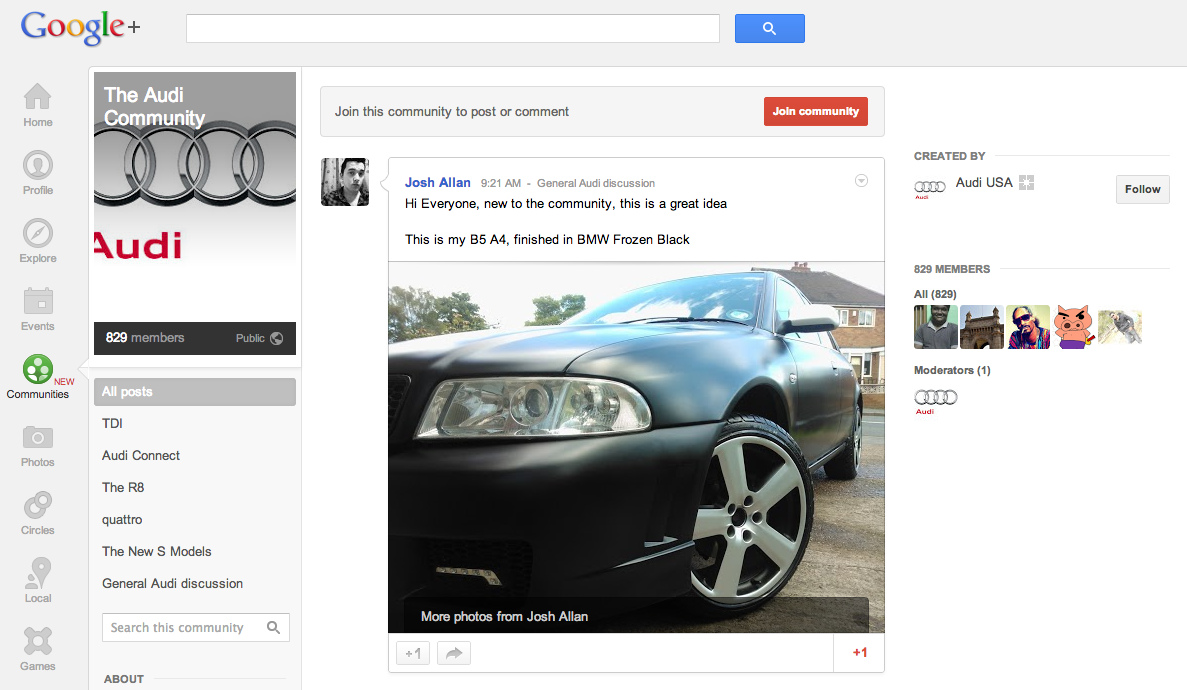Click the 829 MEMBERS heading
1187x690 pixels.
click(952, 269)
